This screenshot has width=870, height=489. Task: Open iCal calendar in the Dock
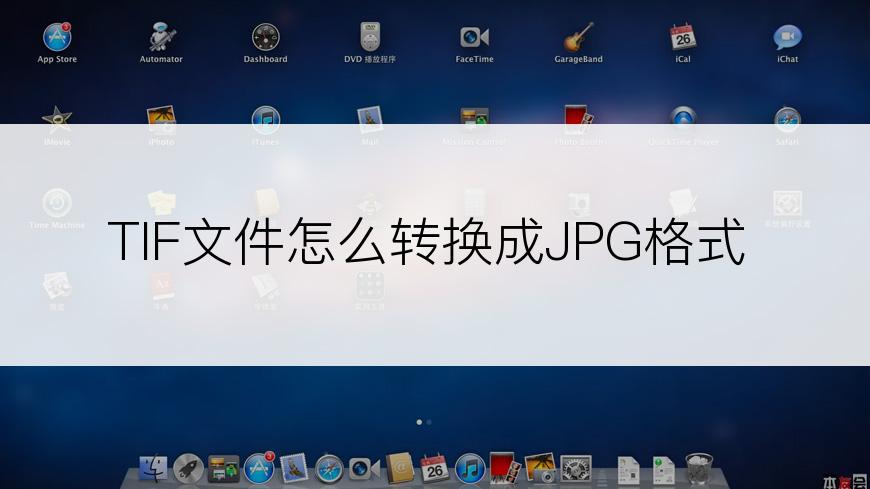click(434, 468)
